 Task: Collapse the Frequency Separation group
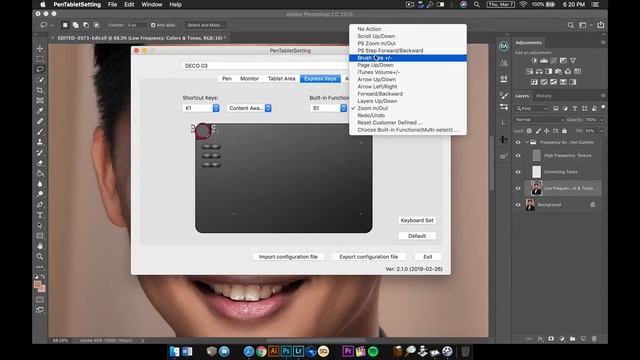pyautogui.click(x=527, y=142)
